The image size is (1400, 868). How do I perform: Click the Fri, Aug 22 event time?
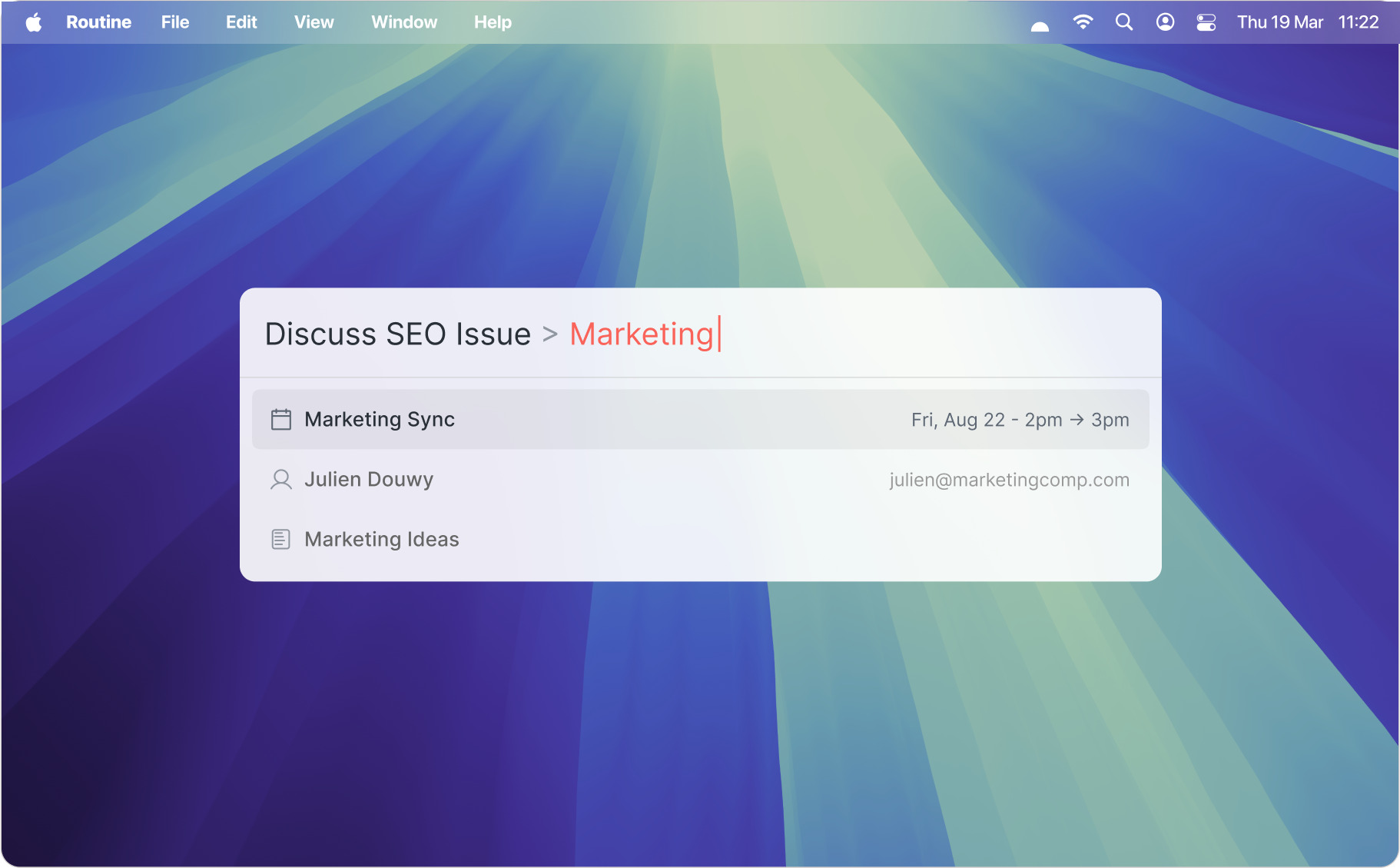pyautogui.click(x=1020, y=420)
